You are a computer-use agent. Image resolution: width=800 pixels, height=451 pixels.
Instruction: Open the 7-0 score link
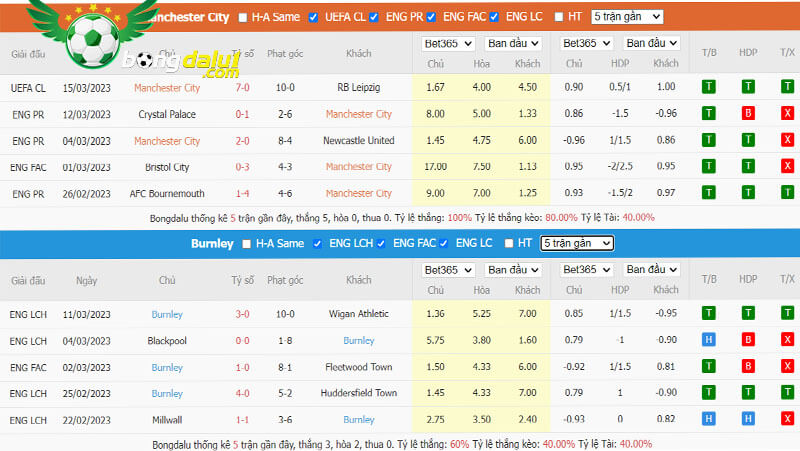(242, 88)
